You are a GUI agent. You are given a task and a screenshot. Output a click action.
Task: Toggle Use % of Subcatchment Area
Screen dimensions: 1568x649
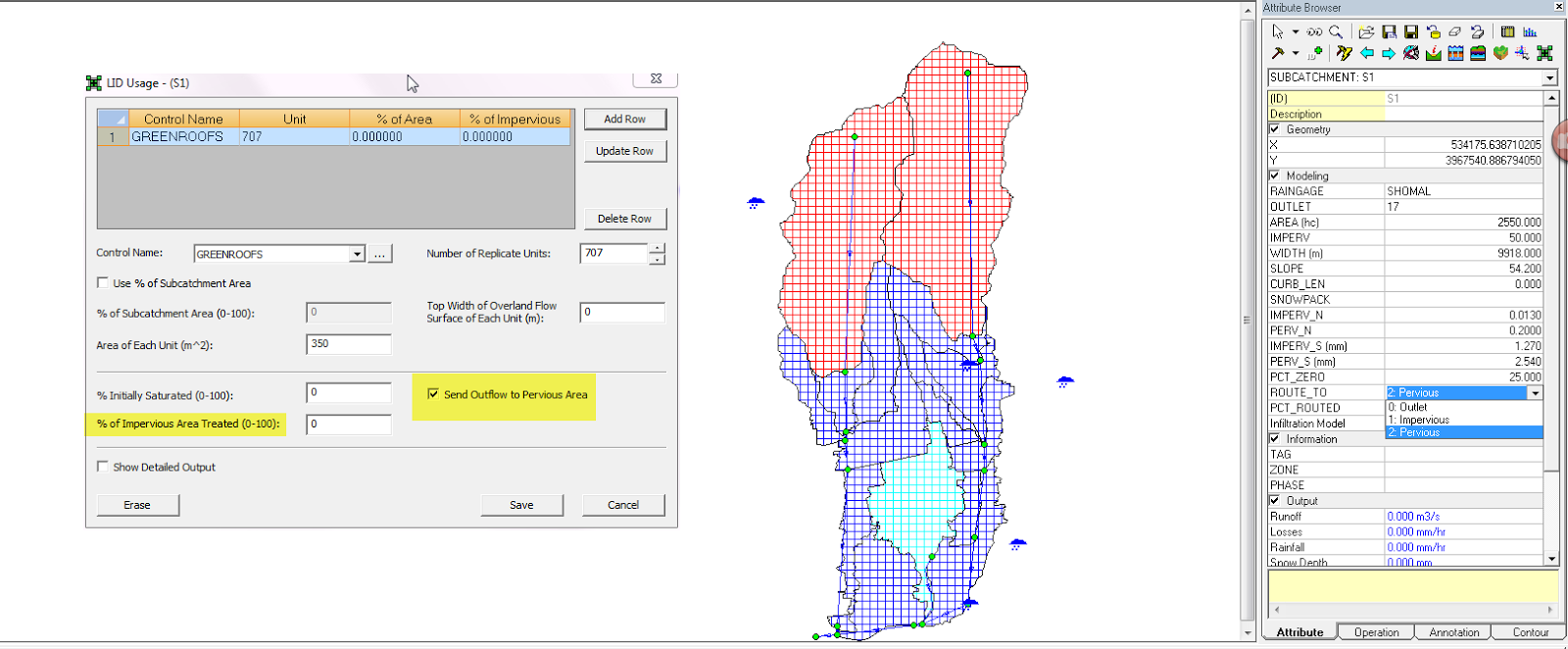tap(103, 282)
